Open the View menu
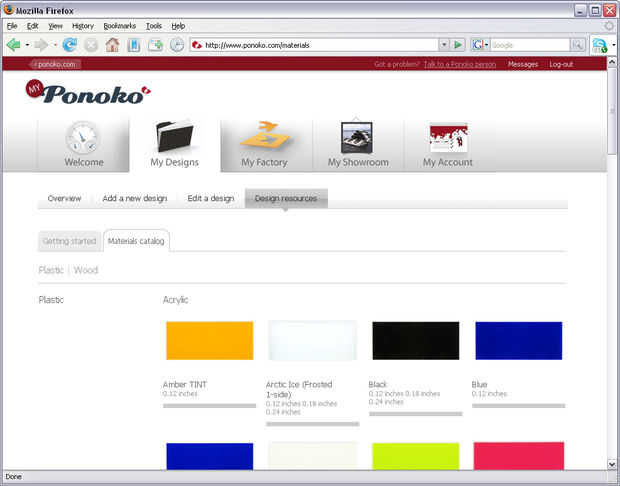The width and height of the screenshot is (620, 486). tap(55, 26)
